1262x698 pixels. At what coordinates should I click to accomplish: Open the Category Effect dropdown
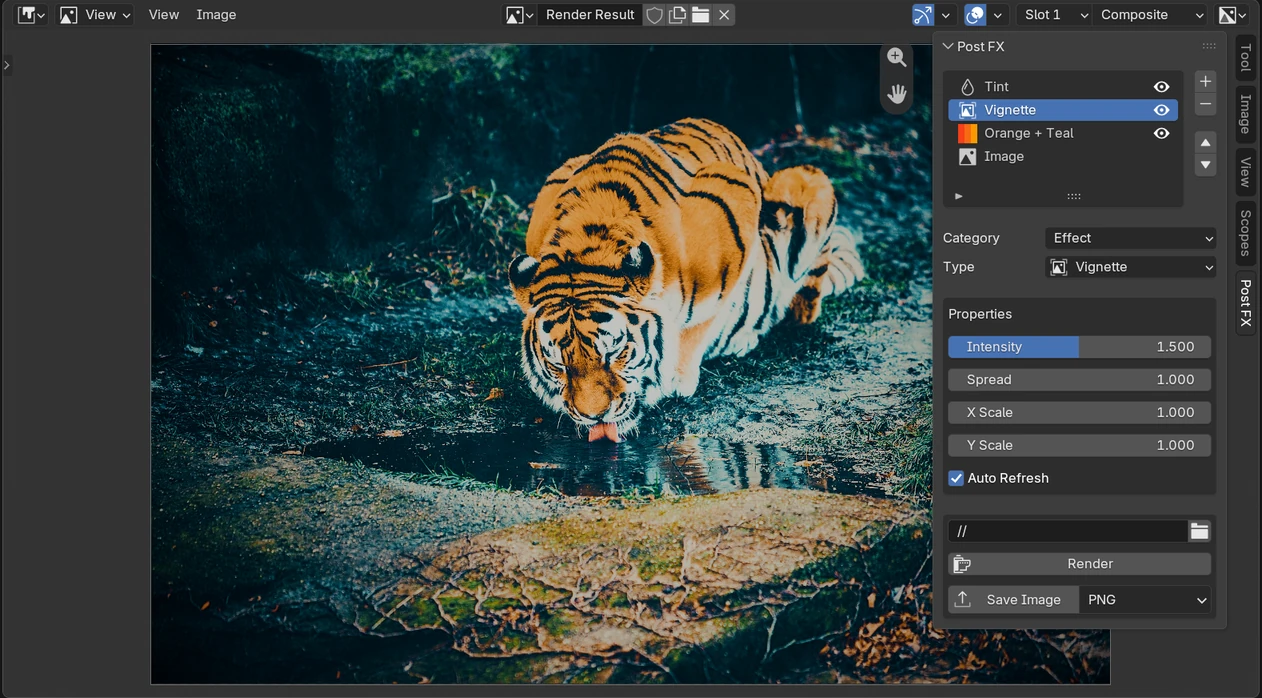1130,238
